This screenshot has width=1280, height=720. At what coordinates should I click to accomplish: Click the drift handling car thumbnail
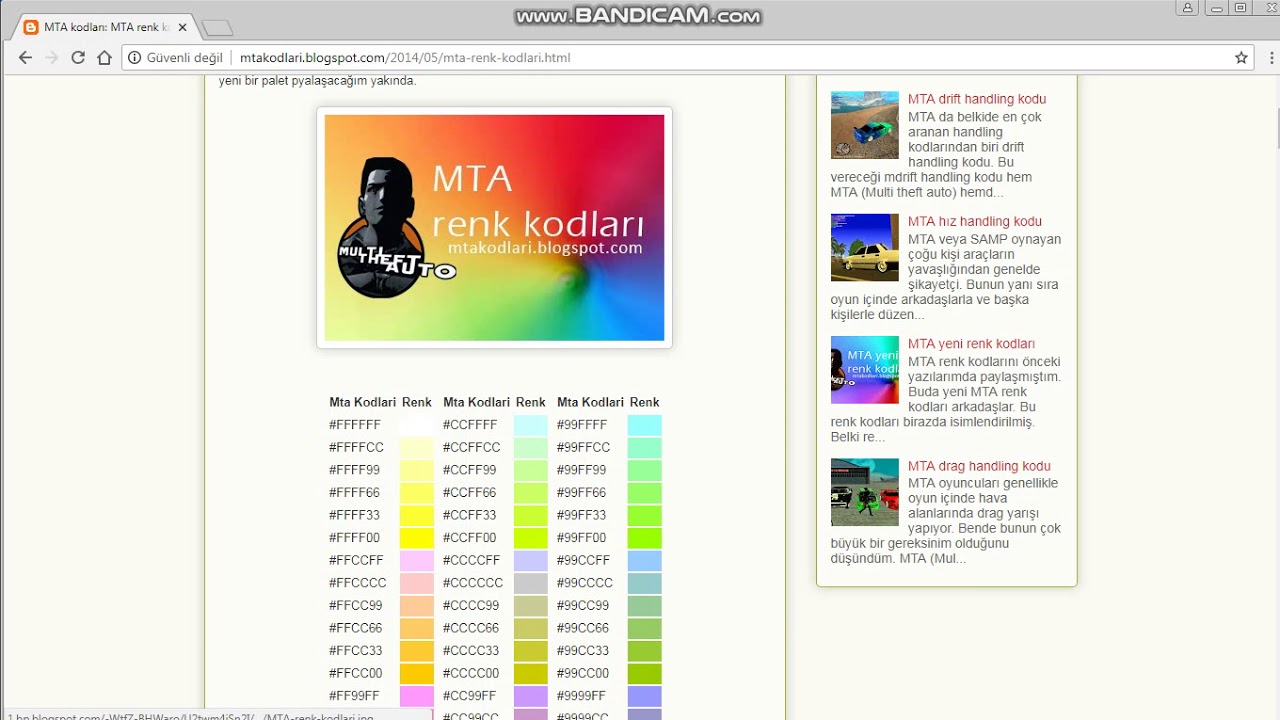pos(864,125)
